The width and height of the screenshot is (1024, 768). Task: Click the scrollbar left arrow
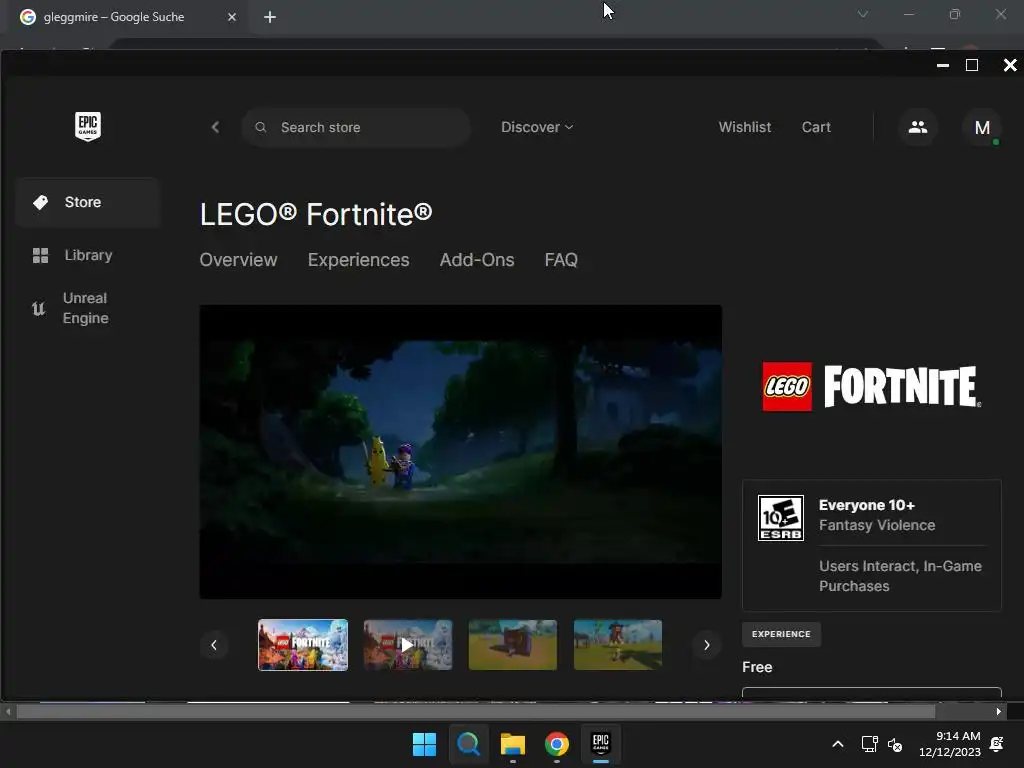coord(8,712)
